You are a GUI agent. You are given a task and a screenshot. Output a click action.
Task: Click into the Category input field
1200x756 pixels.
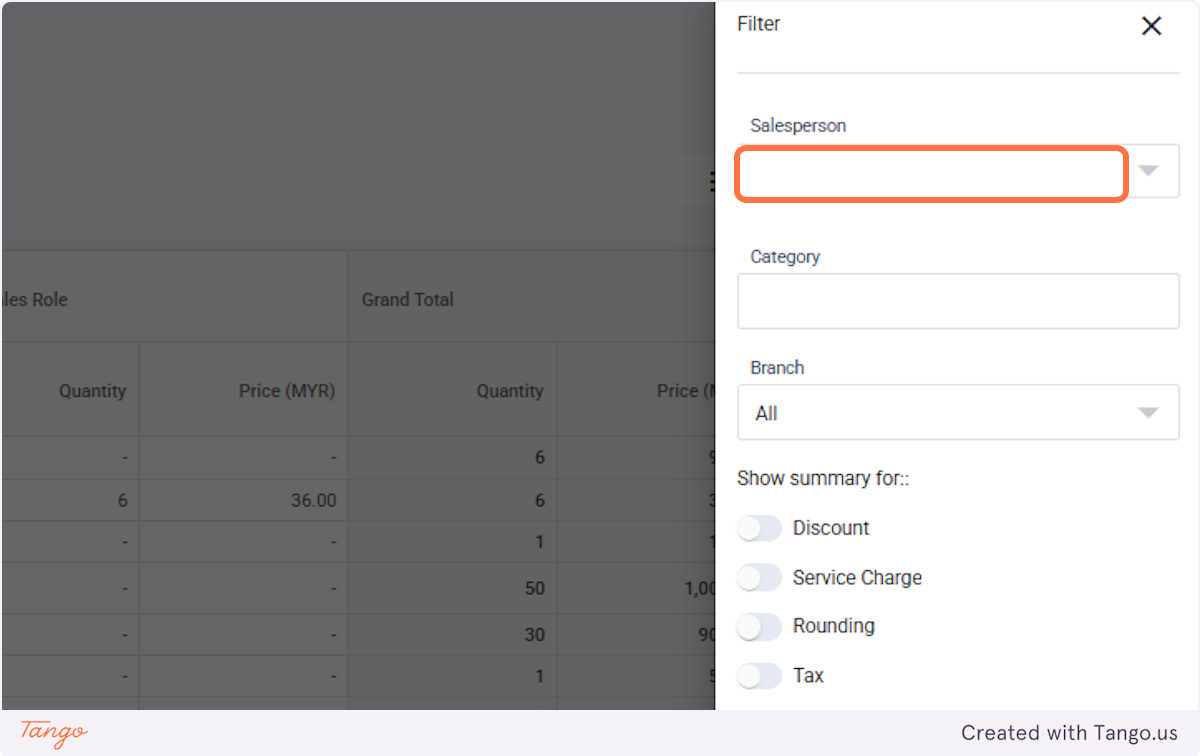(x=958, y=301)
